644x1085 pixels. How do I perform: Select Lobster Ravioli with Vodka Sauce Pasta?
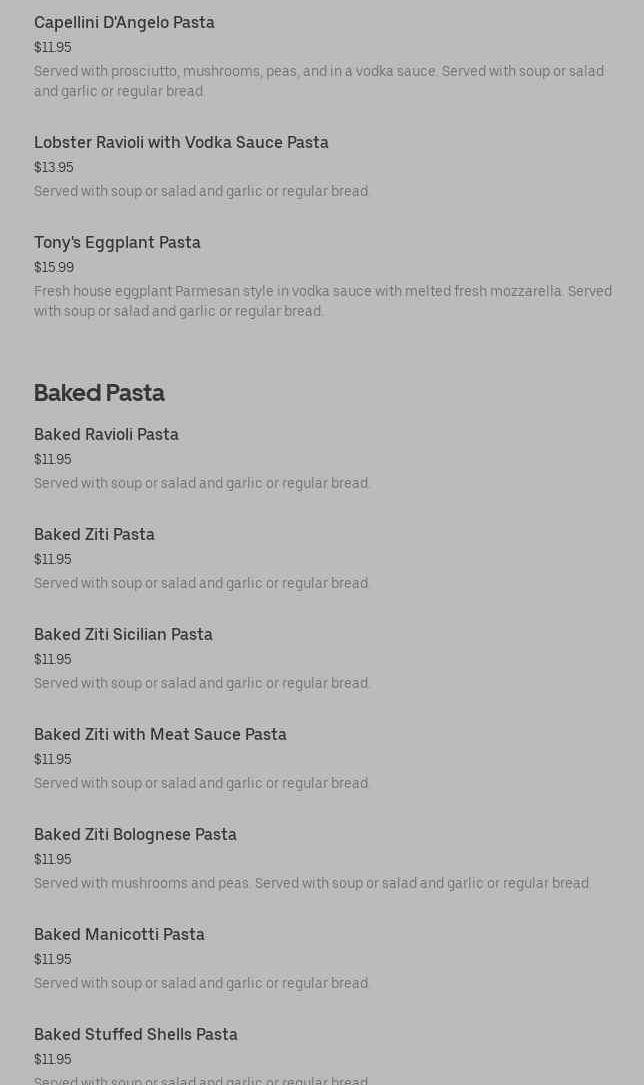pyautogui.click(x=181, y=142)
